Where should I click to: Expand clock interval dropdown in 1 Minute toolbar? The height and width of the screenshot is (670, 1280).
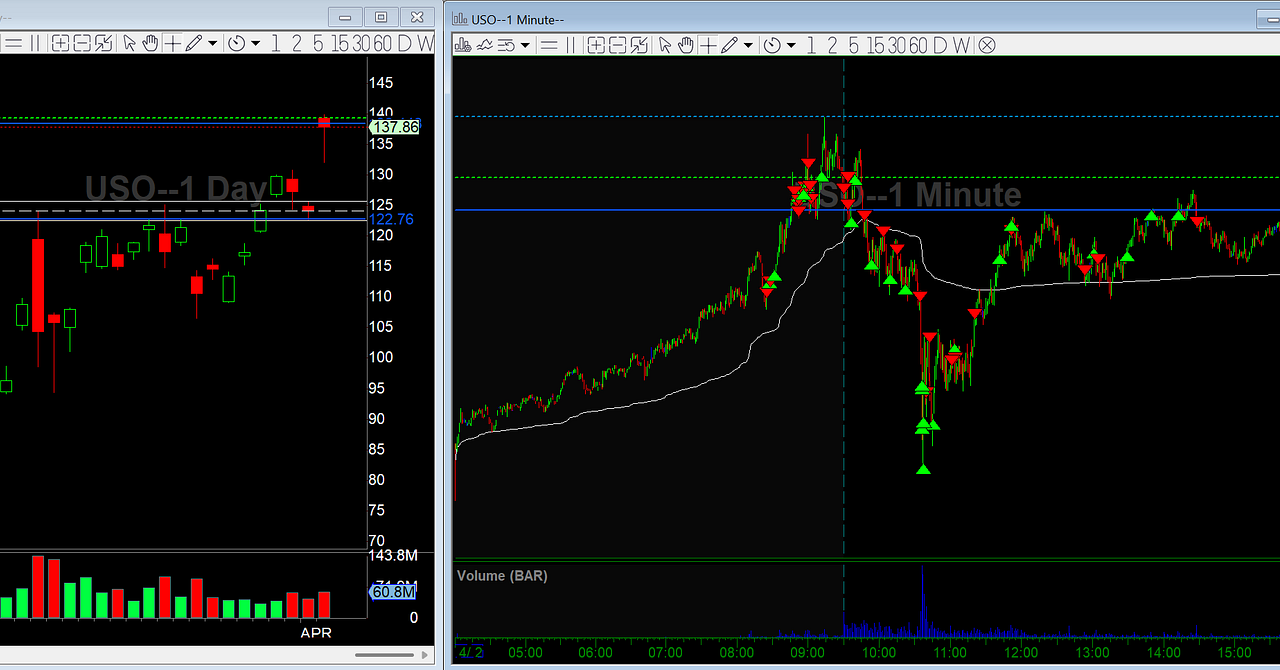coord(791,45)
